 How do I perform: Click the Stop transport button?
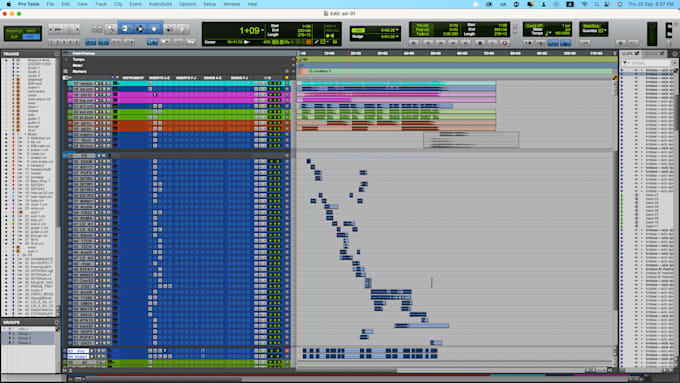click(480, 43)
